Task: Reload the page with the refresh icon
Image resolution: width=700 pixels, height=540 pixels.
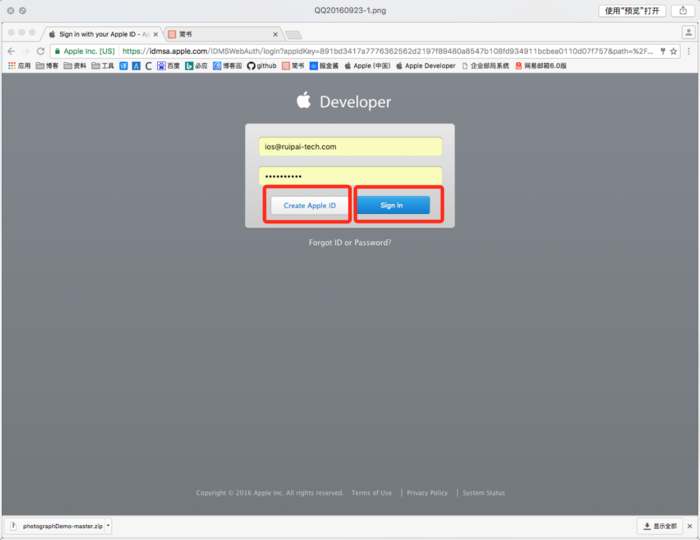Action: click(41, 51)
